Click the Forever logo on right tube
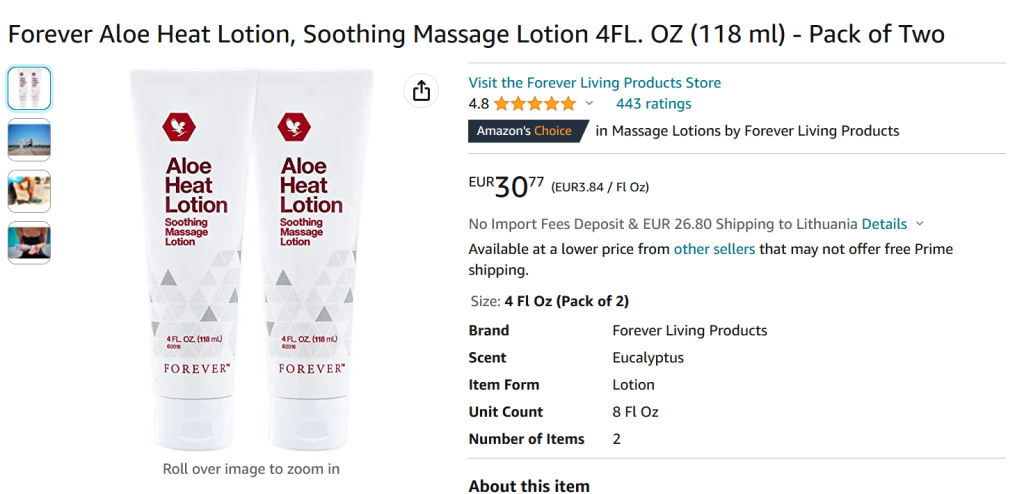 coord(294,126)
